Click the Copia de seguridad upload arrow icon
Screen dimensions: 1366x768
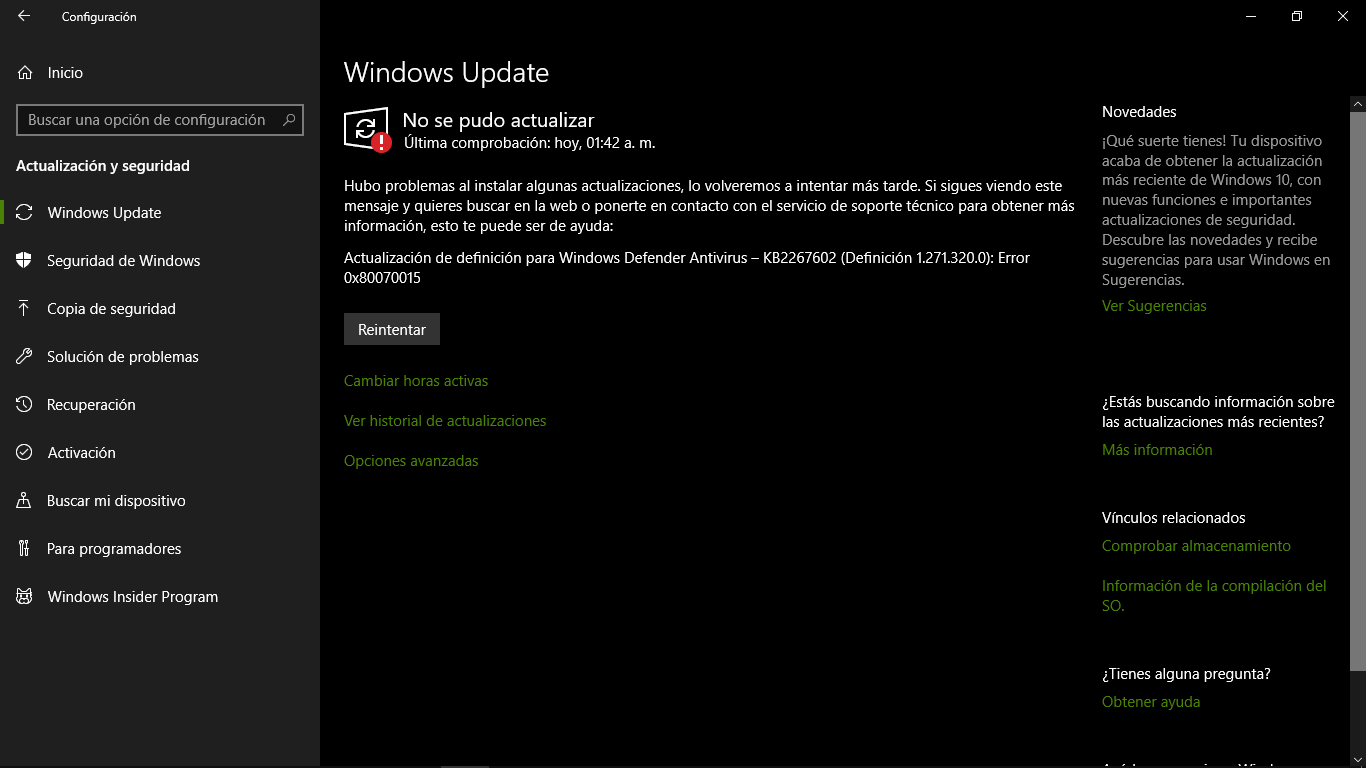(x=25, y=309)
